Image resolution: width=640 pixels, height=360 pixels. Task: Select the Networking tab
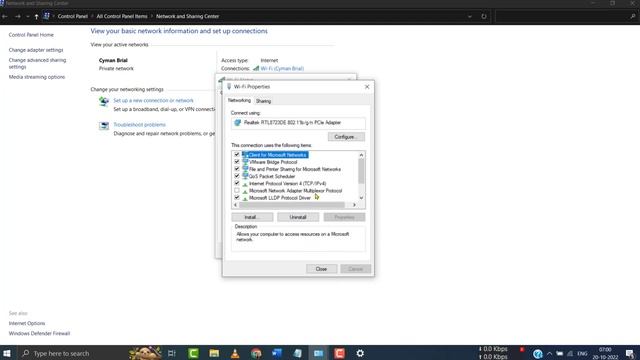pos(239,100)
